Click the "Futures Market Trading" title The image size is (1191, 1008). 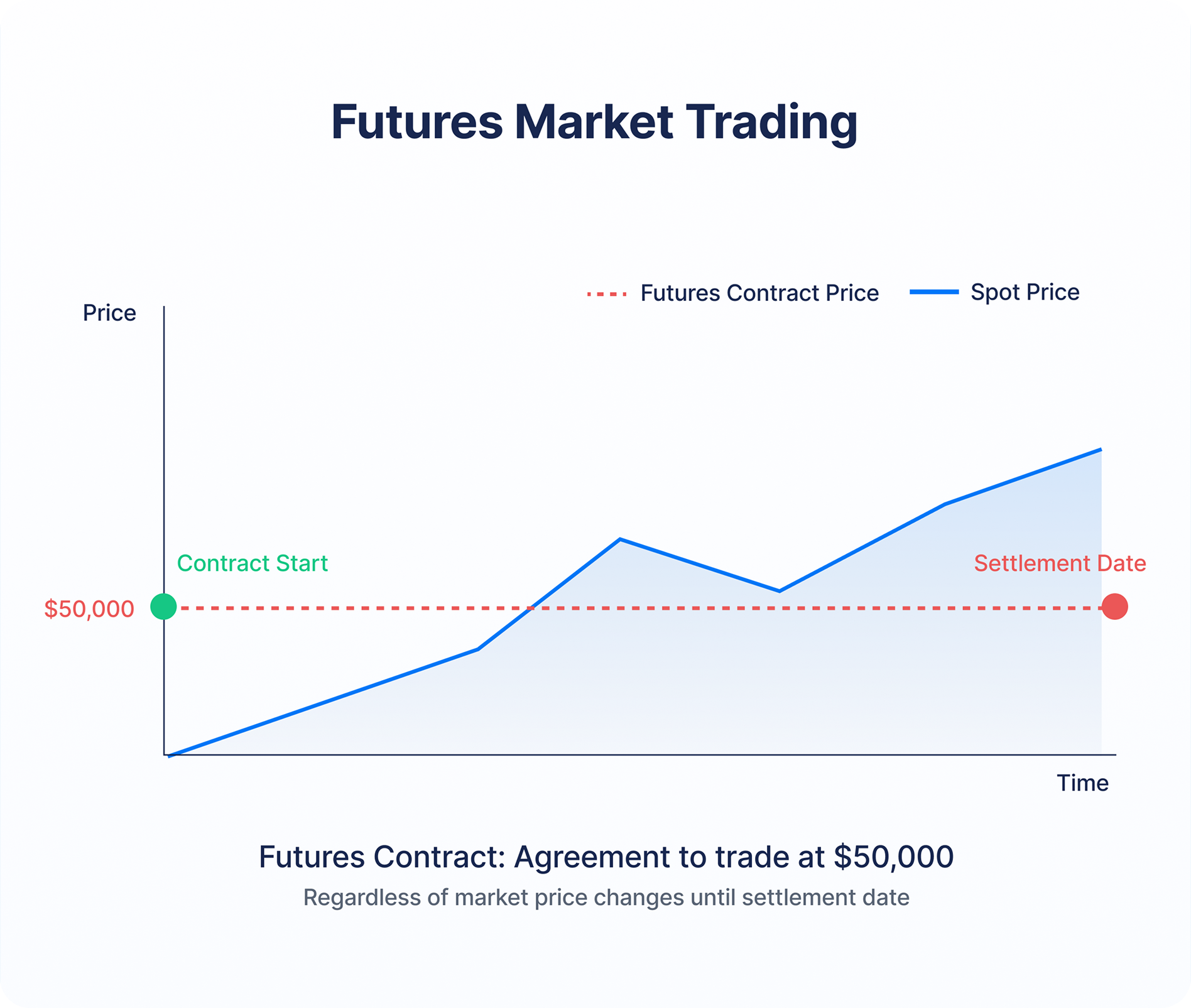coord(594,122)
